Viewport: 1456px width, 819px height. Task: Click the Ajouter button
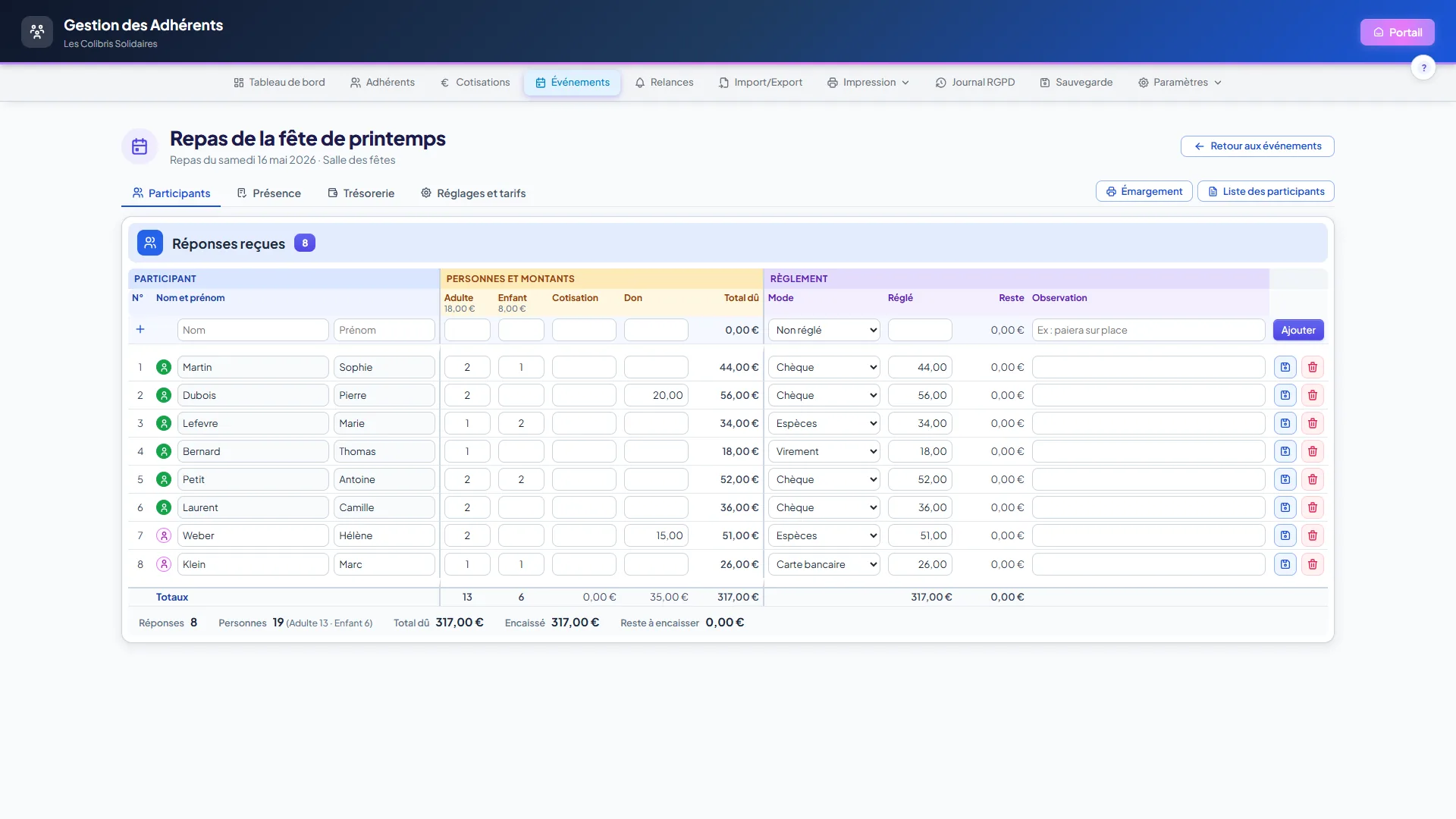coord(1298,330)
